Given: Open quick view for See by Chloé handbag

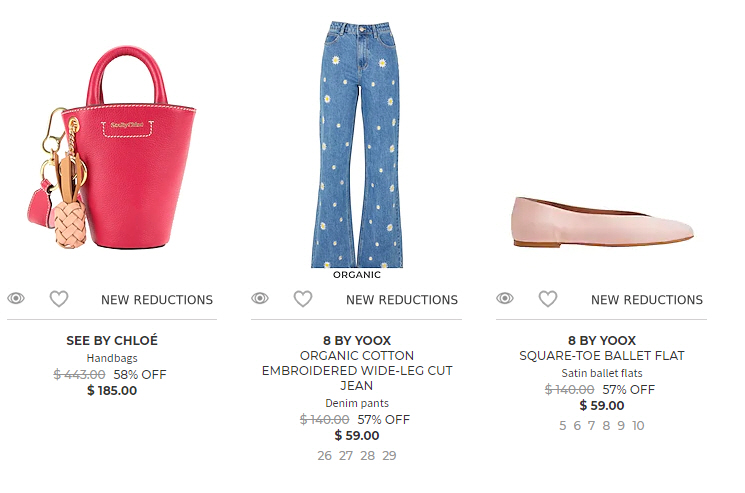Looking at the screenshot, I should pos(16,298).
